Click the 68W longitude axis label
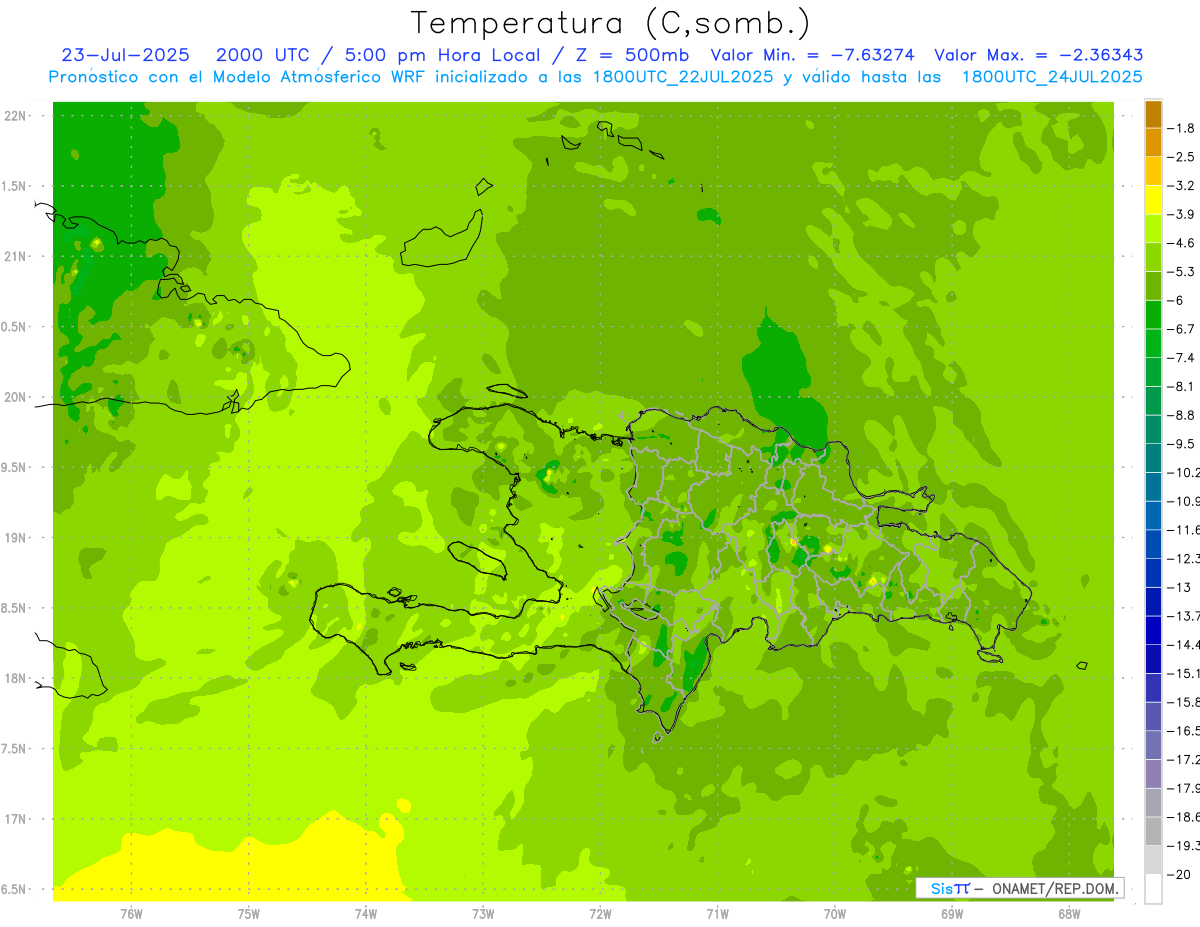The image size is (1200, 927). click(1068, 913)
